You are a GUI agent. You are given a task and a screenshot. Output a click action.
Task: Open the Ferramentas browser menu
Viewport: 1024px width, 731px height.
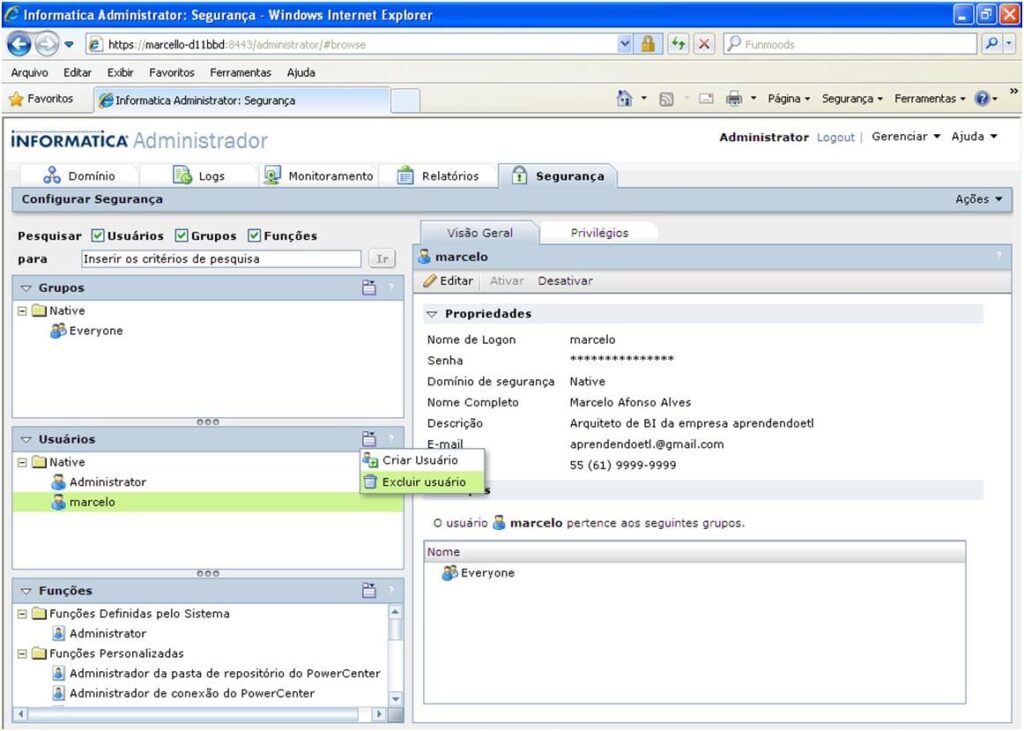[240, 73]
